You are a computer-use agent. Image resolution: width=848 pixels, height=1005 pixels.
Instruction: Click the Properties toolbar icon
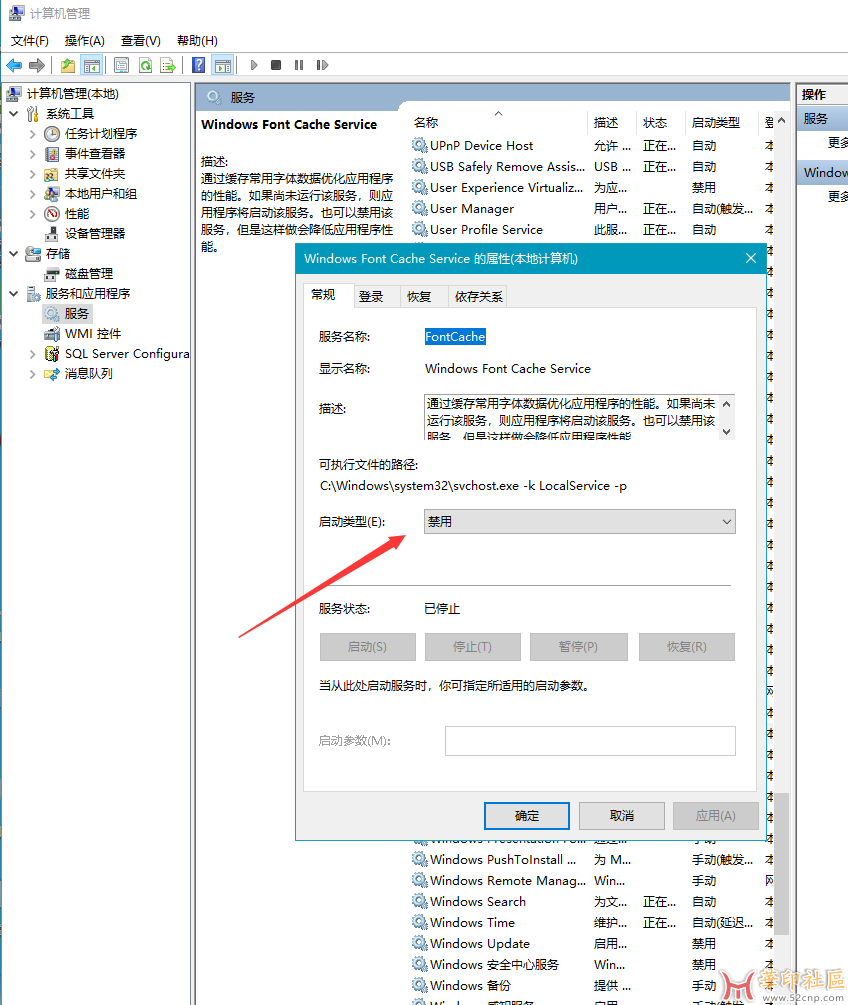tap(122, 65)
